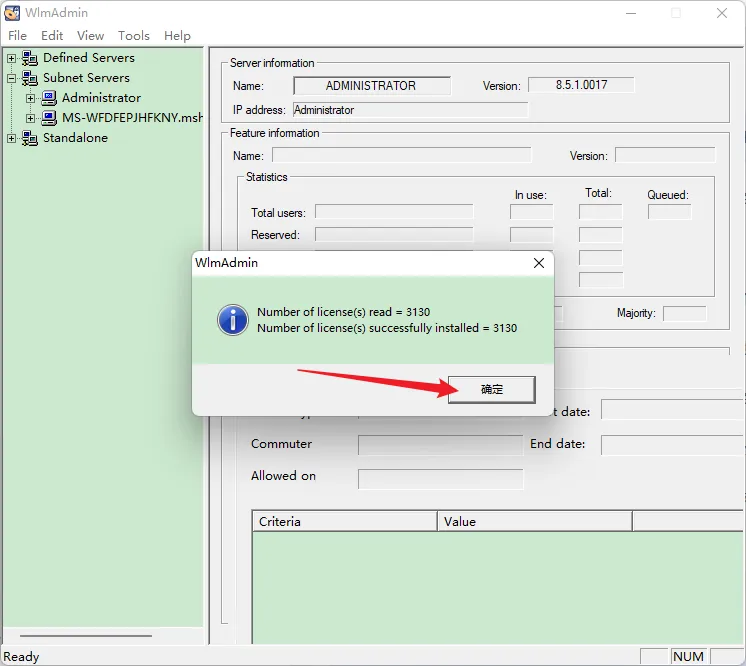The width and height of the screenshot is (746, 666).
Task: Expand the MS-WFDFEPJHFKNY server node
Action: tap(30, 118)
